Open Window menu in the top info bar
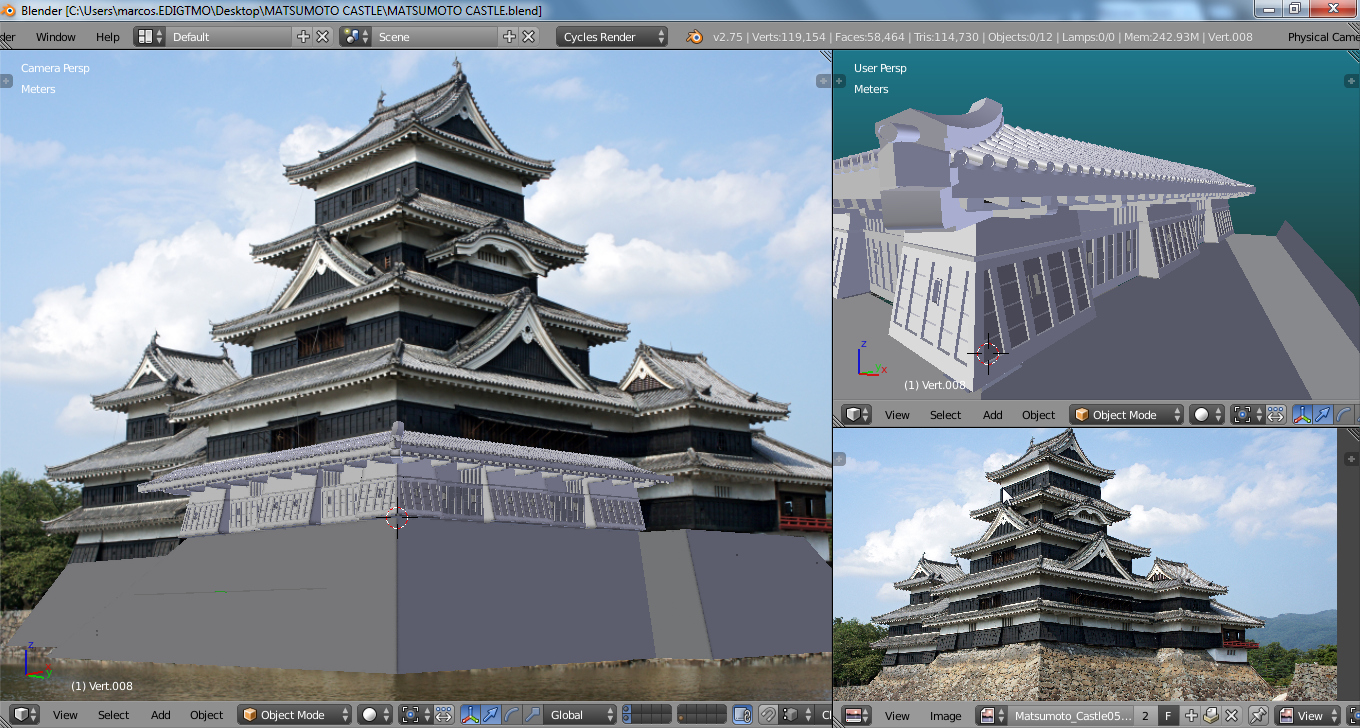This screenshot has width=1360, height=728. [x=56, y=37]
